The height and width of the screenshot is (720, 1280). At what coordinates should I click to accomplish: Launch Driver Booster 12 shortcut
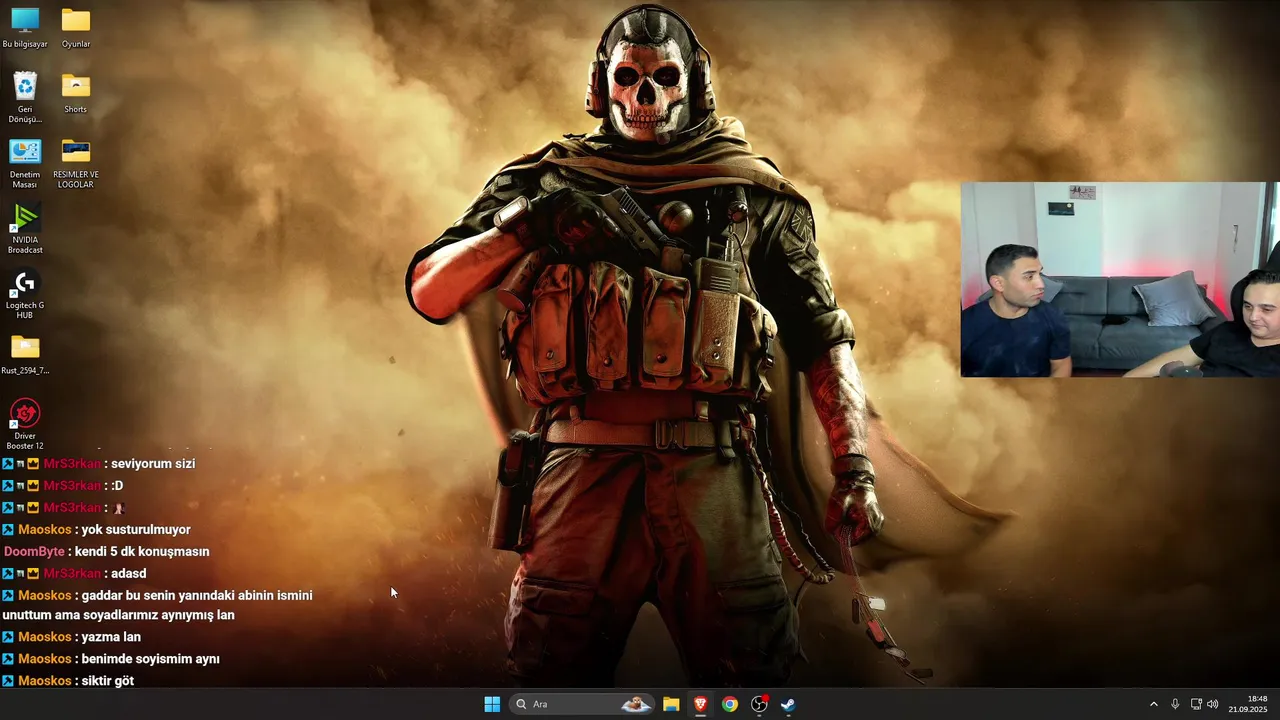pos(25,424)
